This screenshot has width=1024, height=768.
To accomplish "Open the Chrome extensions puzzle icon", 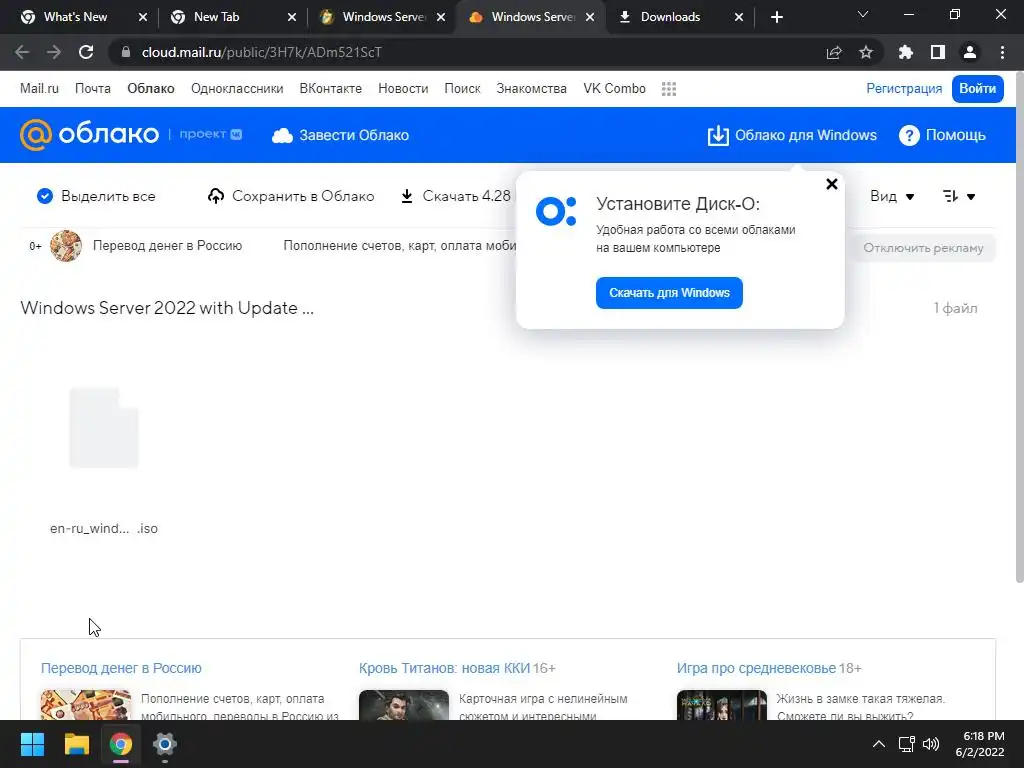I will tap(906, 52).
